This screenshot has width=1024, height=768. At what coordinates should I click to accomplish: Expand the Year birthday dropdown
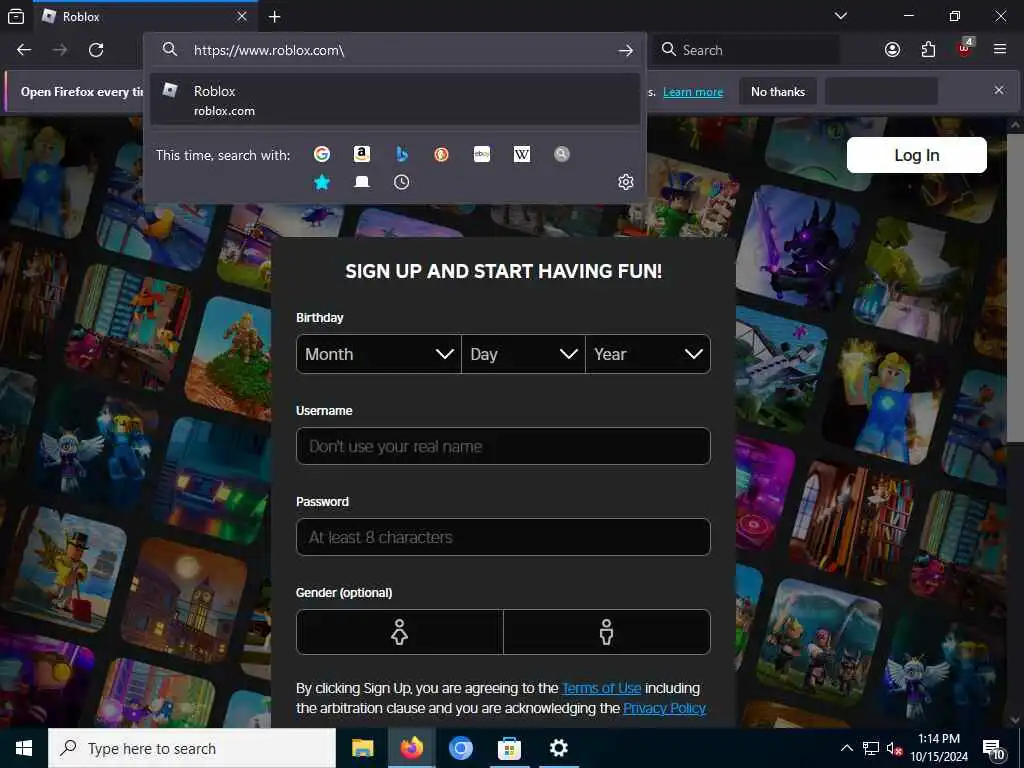tap(648, 354)
